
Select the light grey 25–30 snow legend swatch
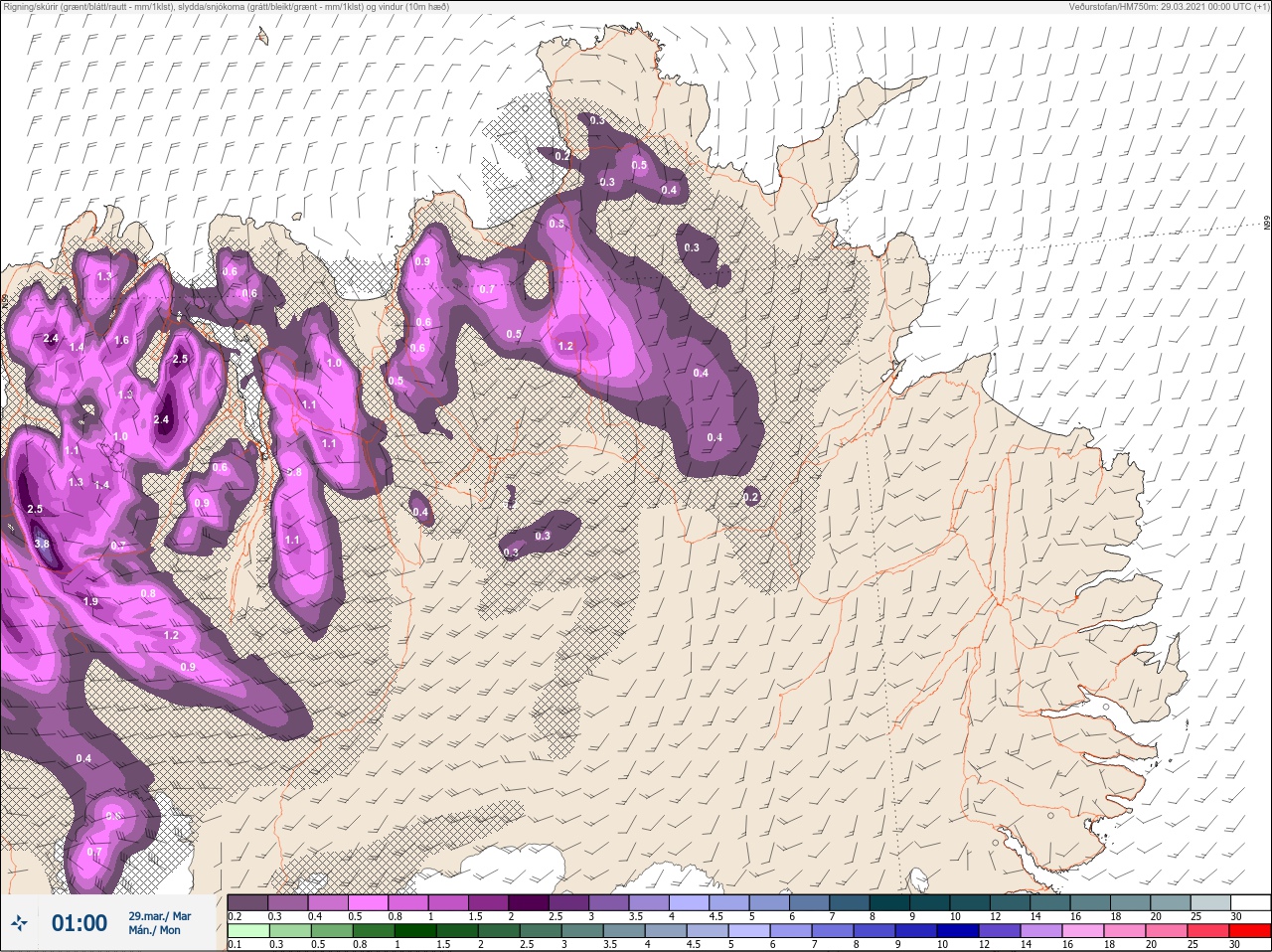coord(1210,902)
